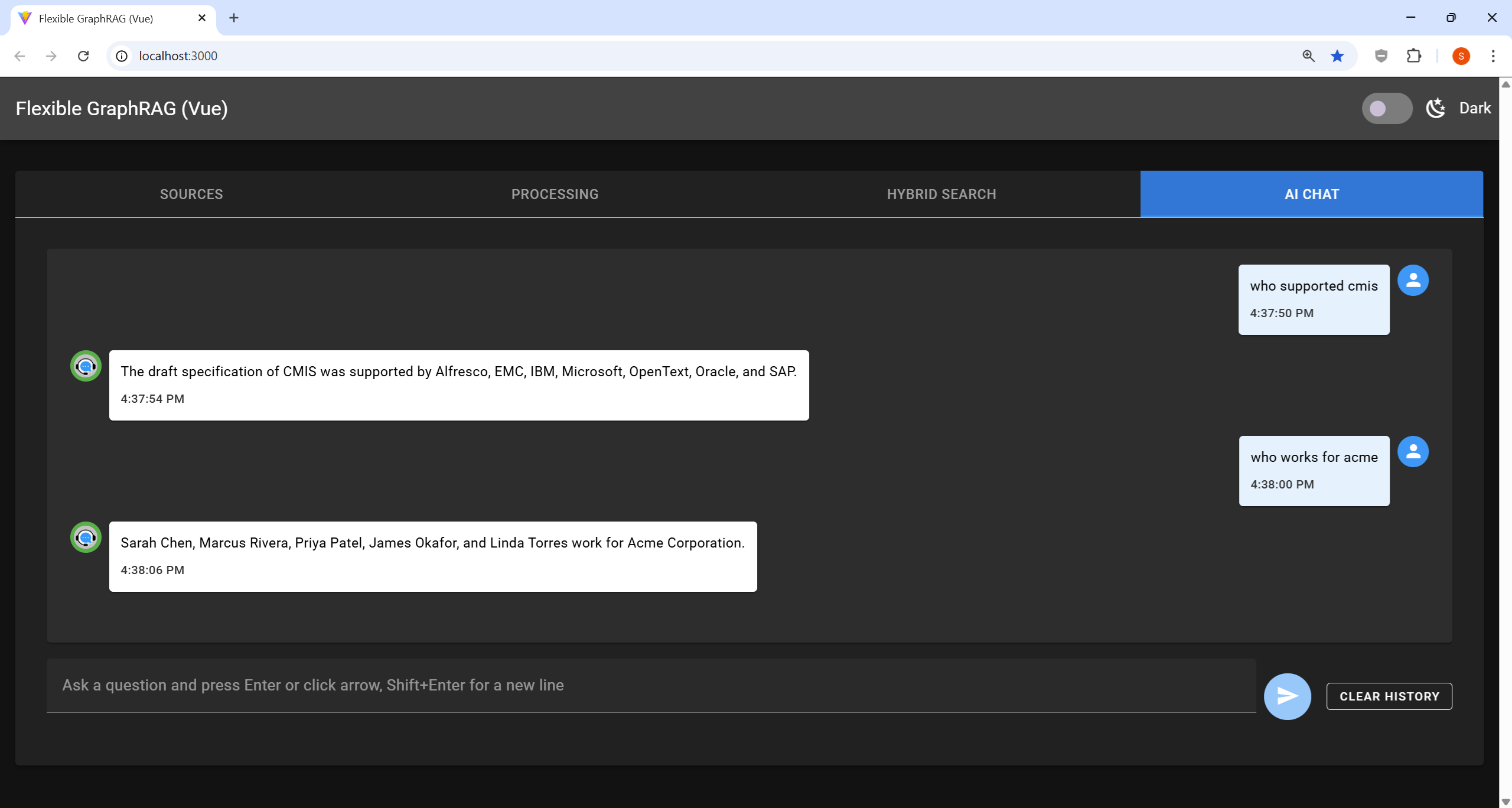
Task: Click the user avatar beside 'who works for acme'
Action: 1413,451
